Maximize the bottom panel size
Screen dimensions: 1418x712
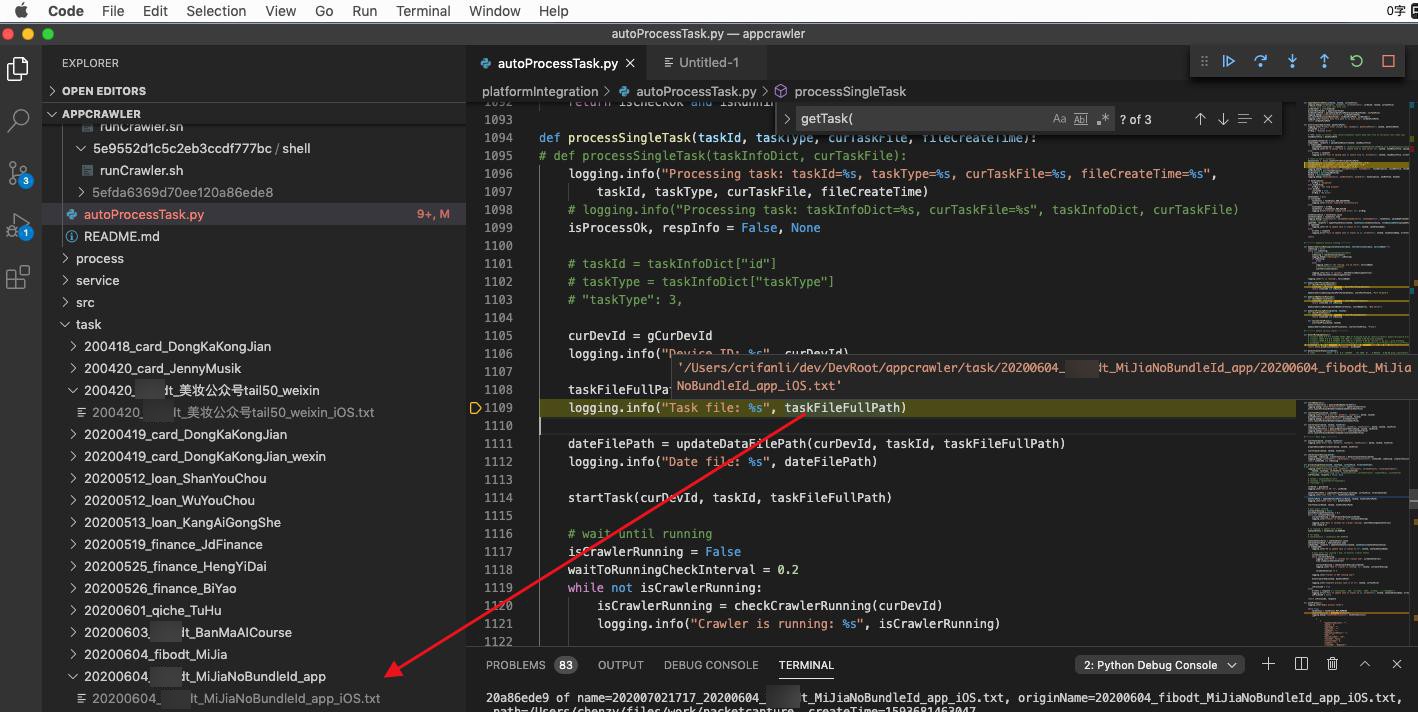click(x=1365, y=664)
